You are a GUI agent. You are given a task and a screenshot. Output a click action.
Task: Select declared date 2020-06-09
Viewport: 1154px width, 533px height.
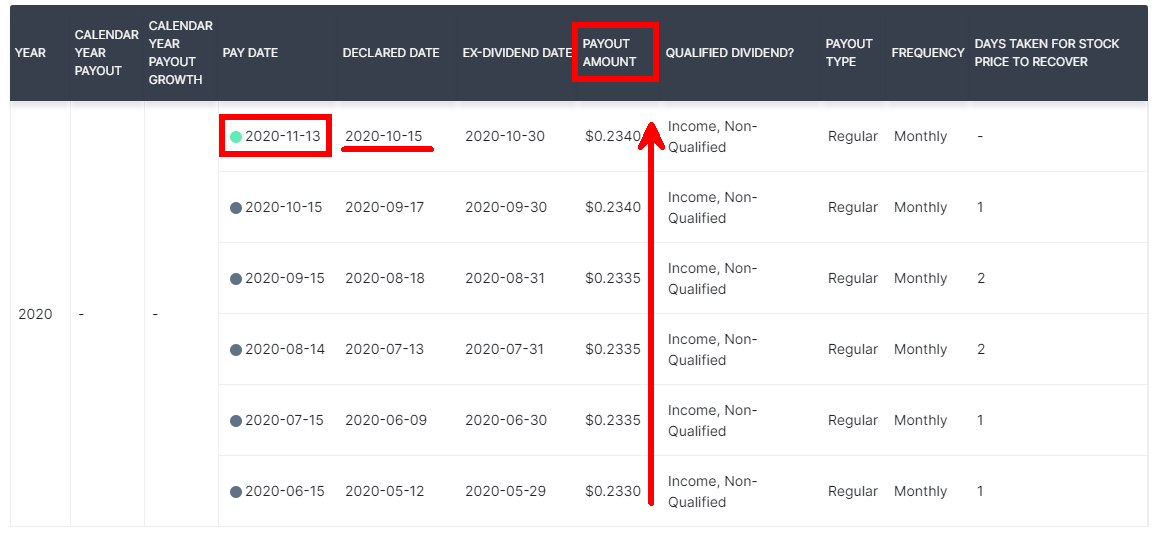[386, 420]
